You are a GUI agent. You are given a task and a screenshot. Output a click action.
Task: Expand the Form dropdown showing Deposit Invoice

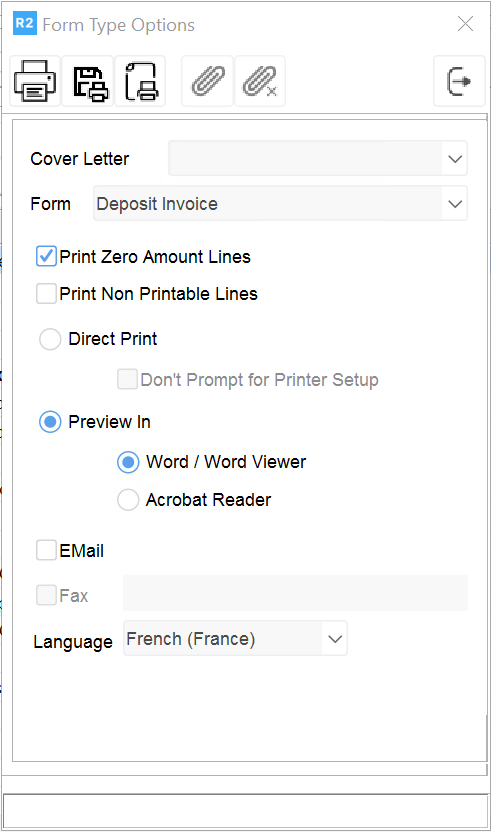[280, 203]
